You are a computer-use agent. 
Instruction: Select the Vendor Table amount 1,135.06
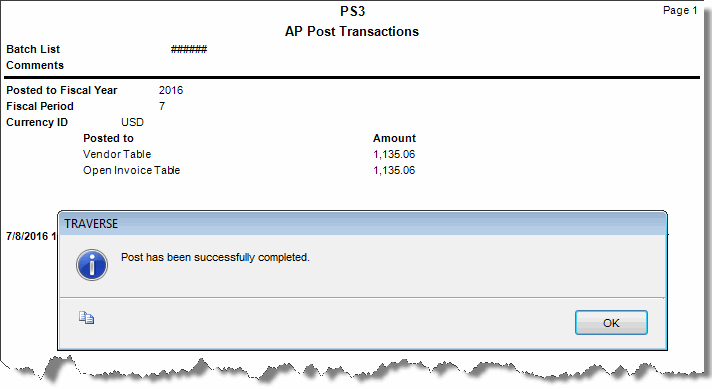coord(394,154)
